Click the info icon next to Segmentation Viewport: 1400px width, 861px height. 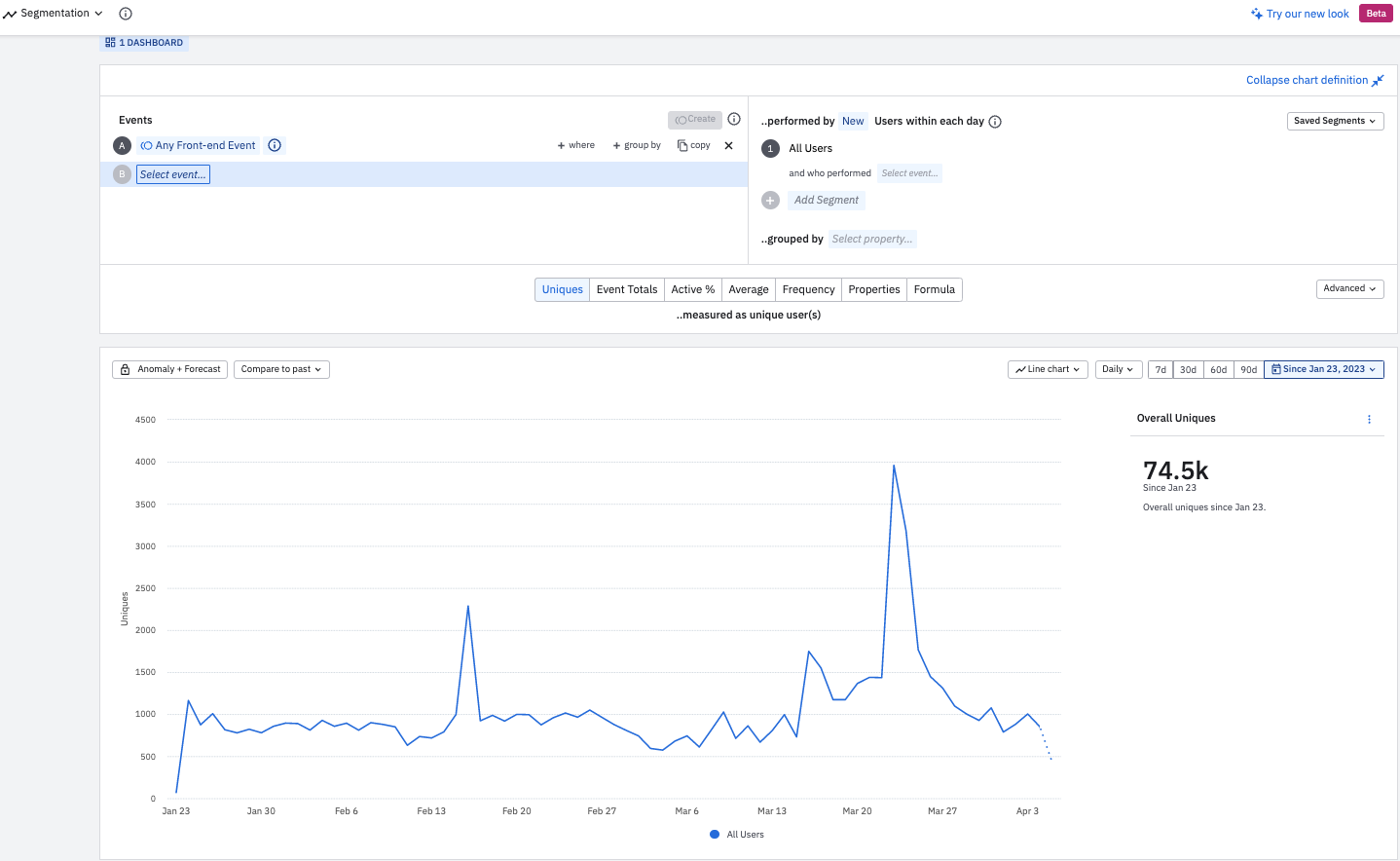pyautogui.click(x=126, y=14)
